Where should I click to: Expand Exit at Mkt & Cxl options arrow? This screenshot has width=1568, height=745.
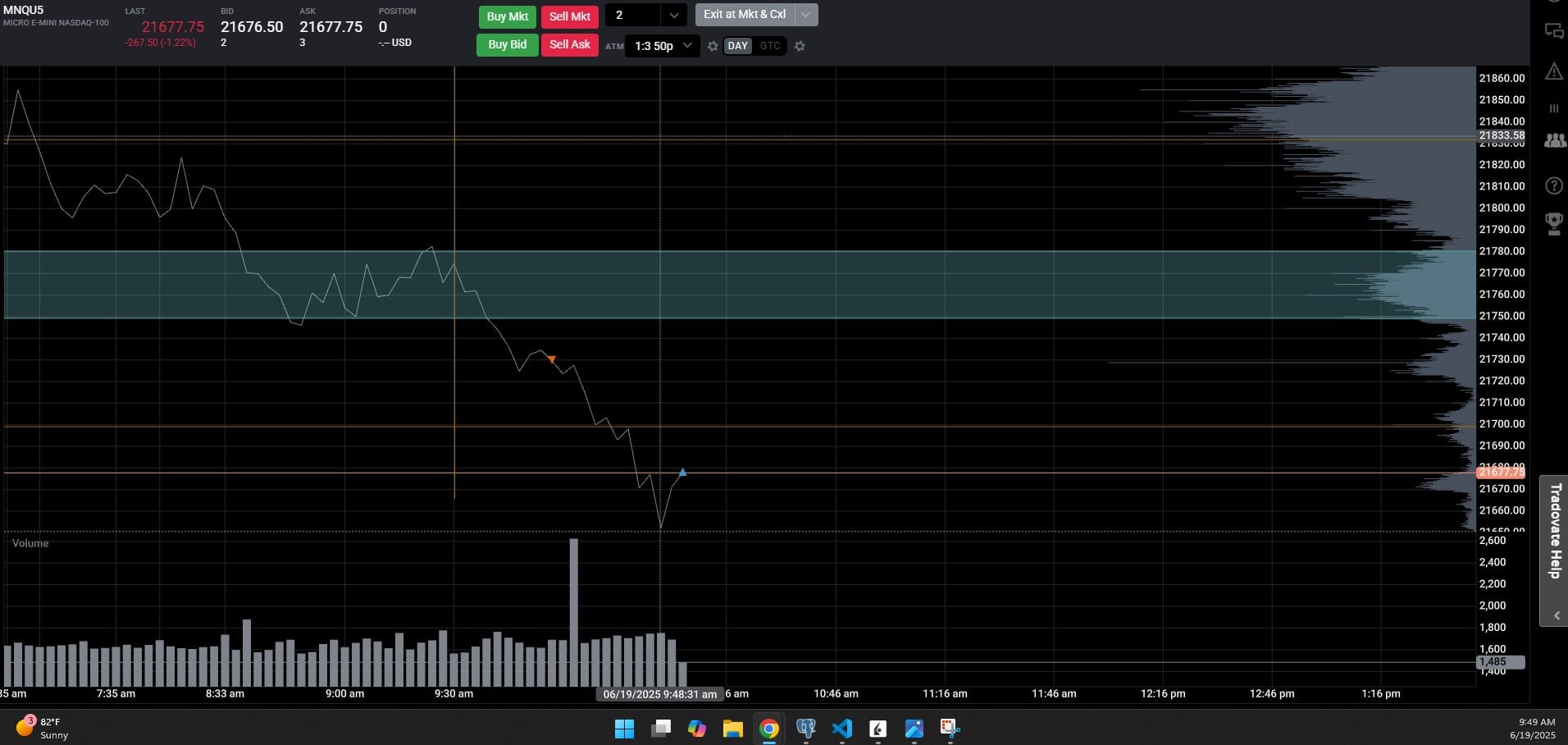[x=806, y=15]
